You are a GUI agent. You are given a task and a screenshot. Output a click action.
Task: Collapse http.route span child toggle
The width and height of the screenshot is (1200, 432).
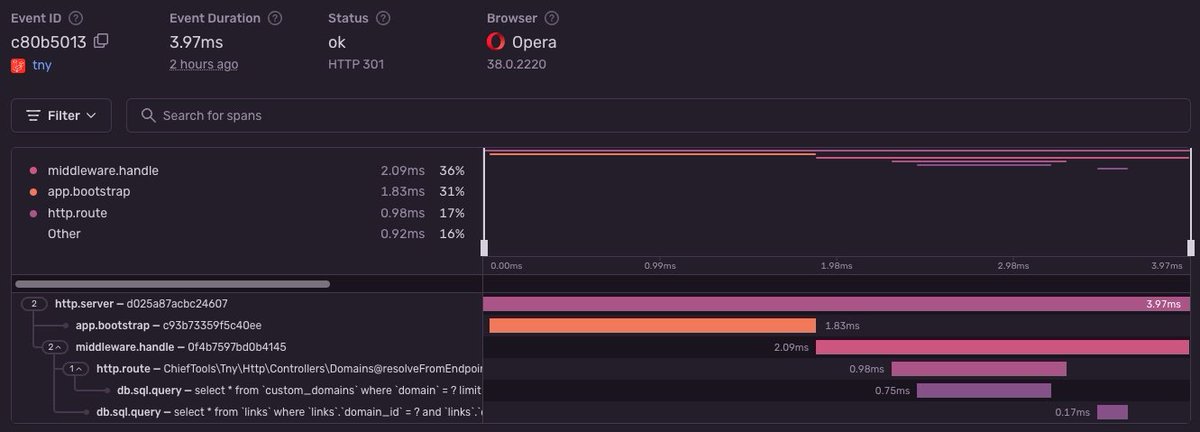click(75, 369)
